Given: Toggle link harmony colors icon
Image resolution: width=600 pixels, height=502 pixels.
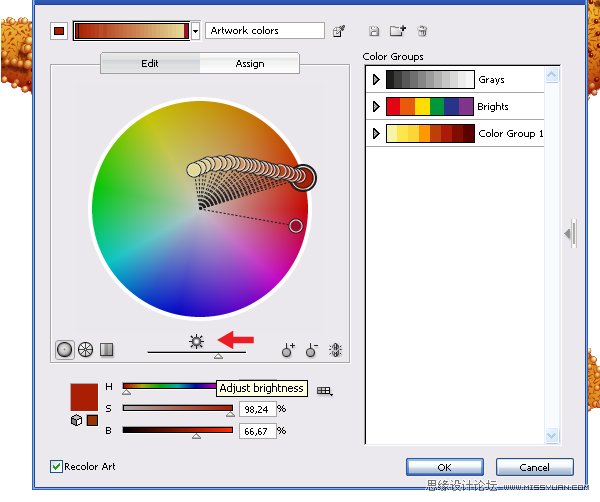Looking at the screenshot, I should point(335,350).
